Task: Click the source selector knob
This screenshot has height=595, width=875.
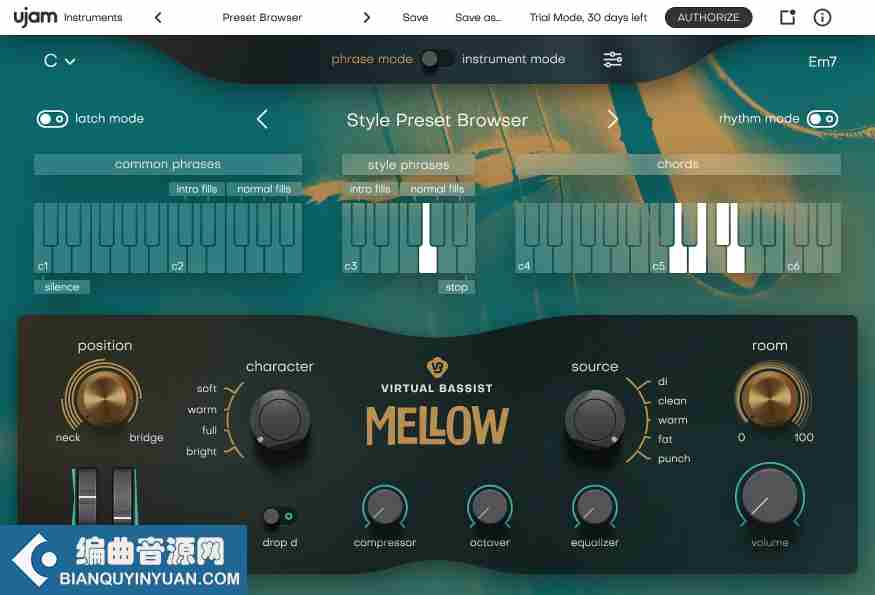Action: 595,419
